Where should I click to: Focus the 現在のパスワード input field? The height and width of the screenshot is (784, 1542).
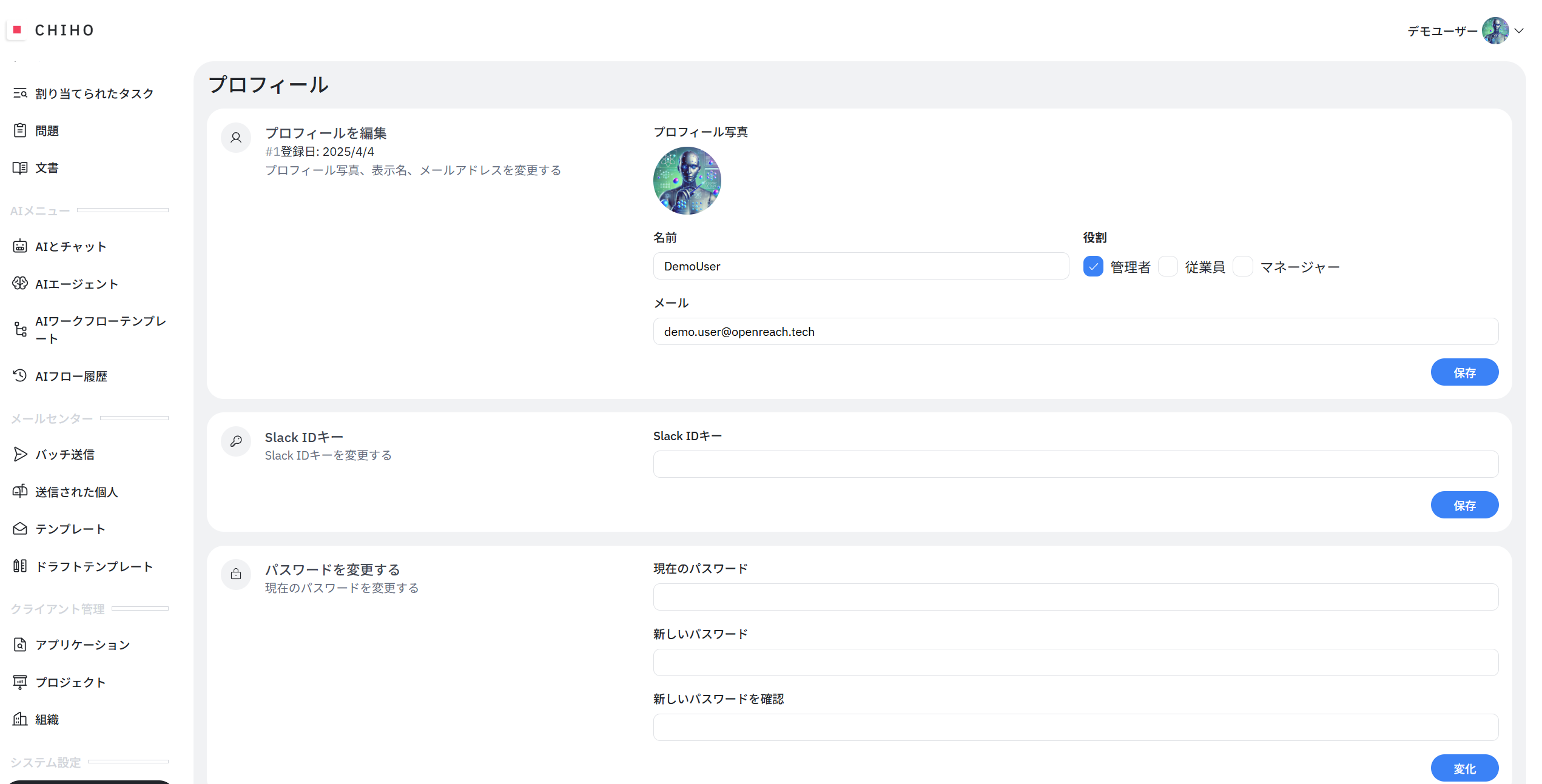coord(1076,597)
